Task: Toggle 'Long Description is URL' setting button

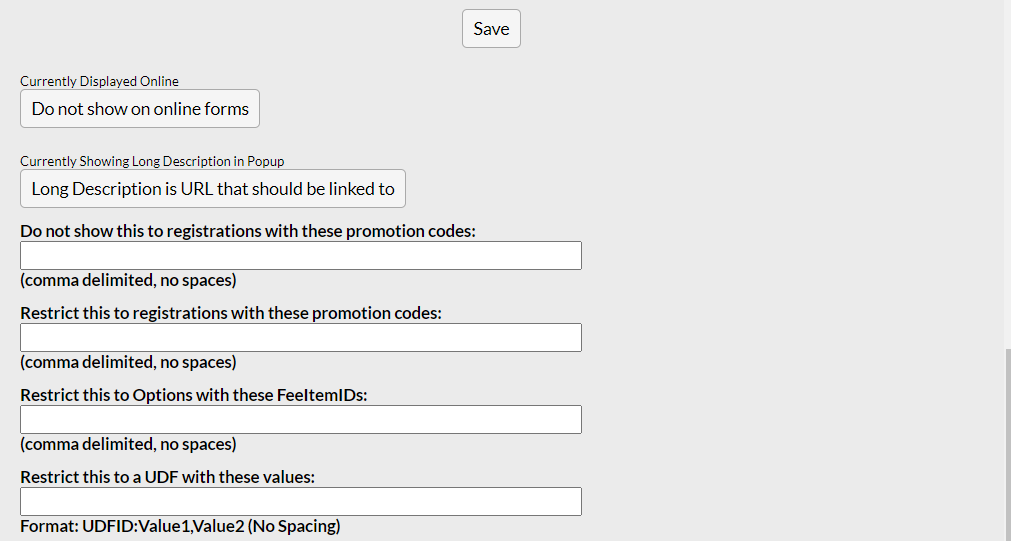Action: [x=213, y=189]
